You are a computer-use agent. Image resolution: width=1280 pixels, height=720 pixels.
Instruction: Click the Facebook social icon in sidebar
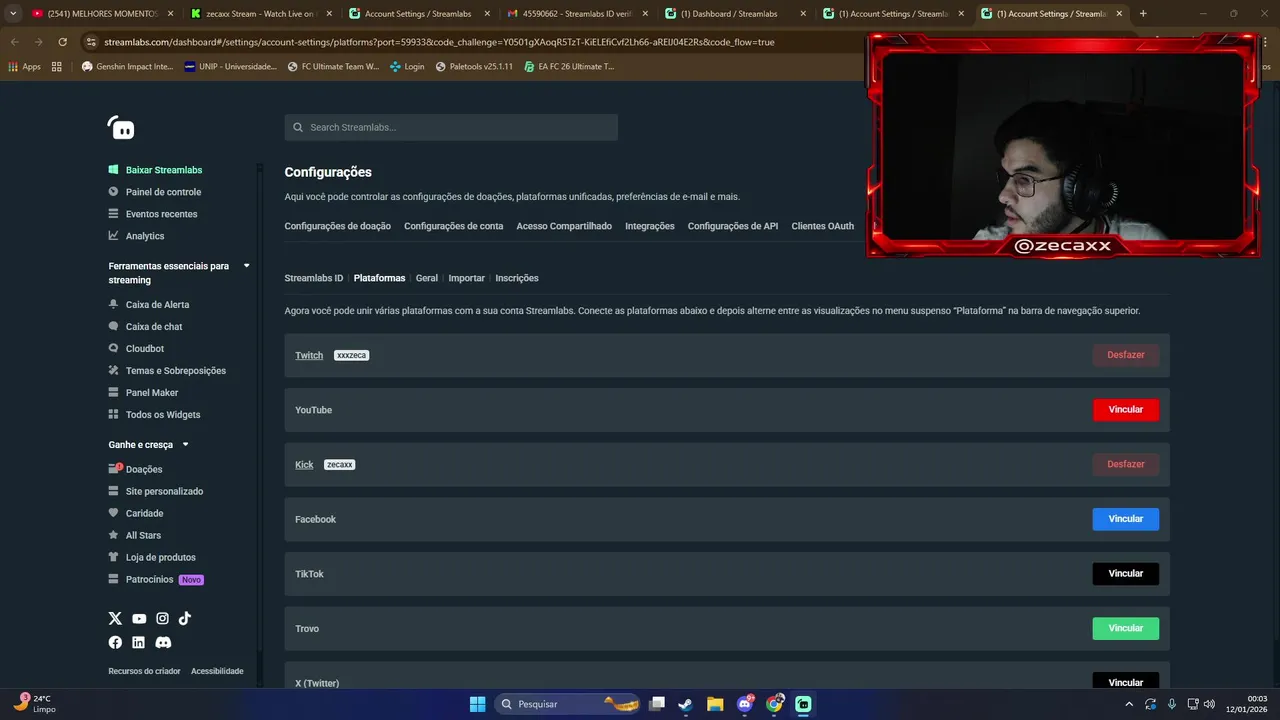pyautogui.click(x=115, y=642)
